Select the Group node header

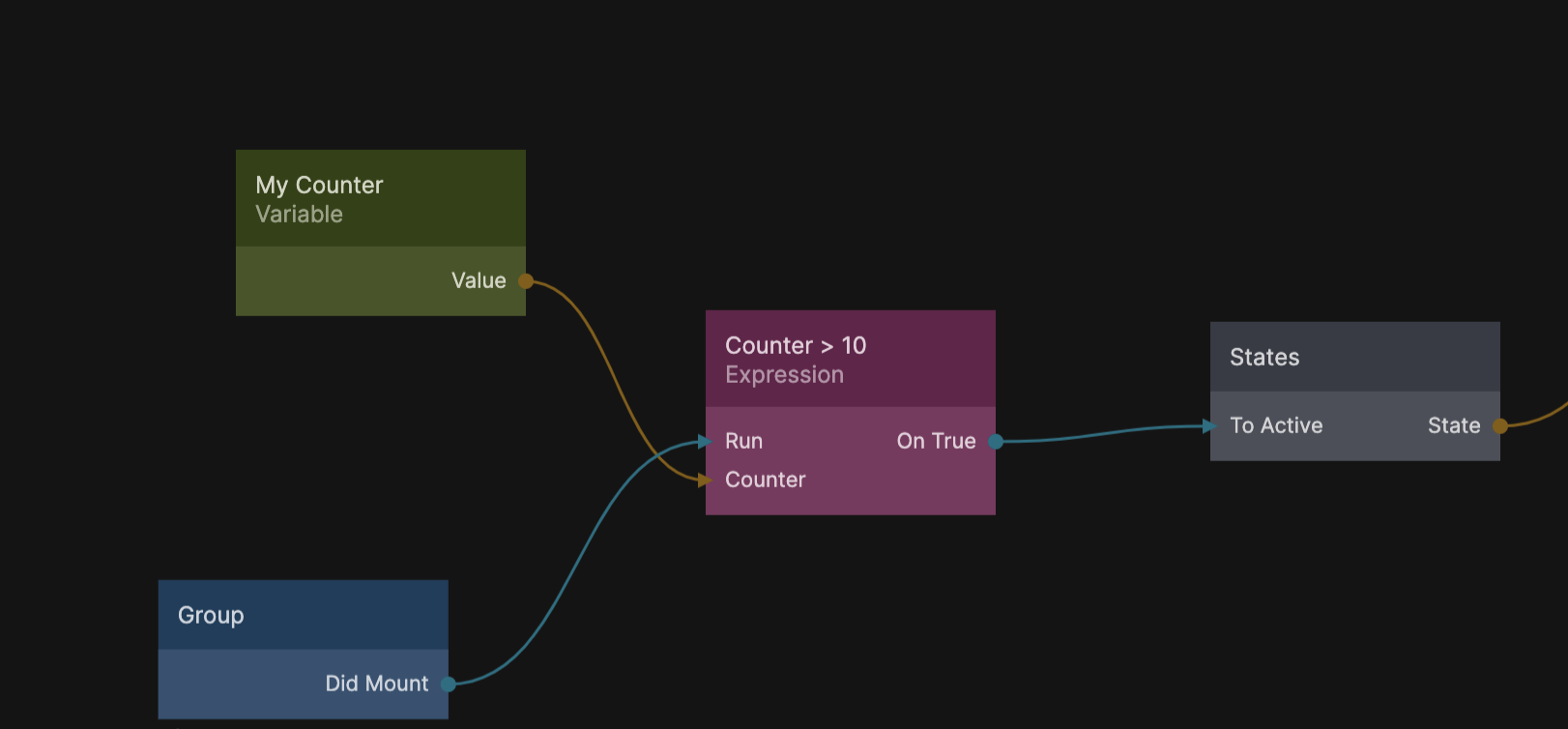[x=303, y=615]
